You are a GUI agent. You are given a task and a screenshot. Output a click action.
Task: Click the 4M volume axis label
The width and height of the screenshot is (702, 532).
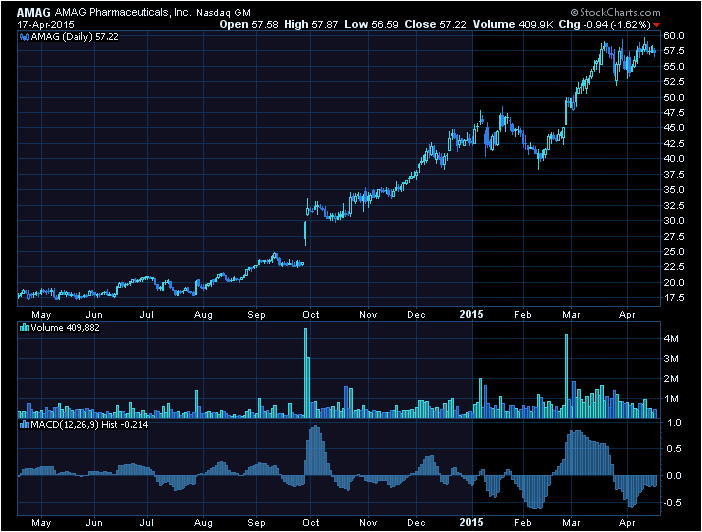click(671, 339)
